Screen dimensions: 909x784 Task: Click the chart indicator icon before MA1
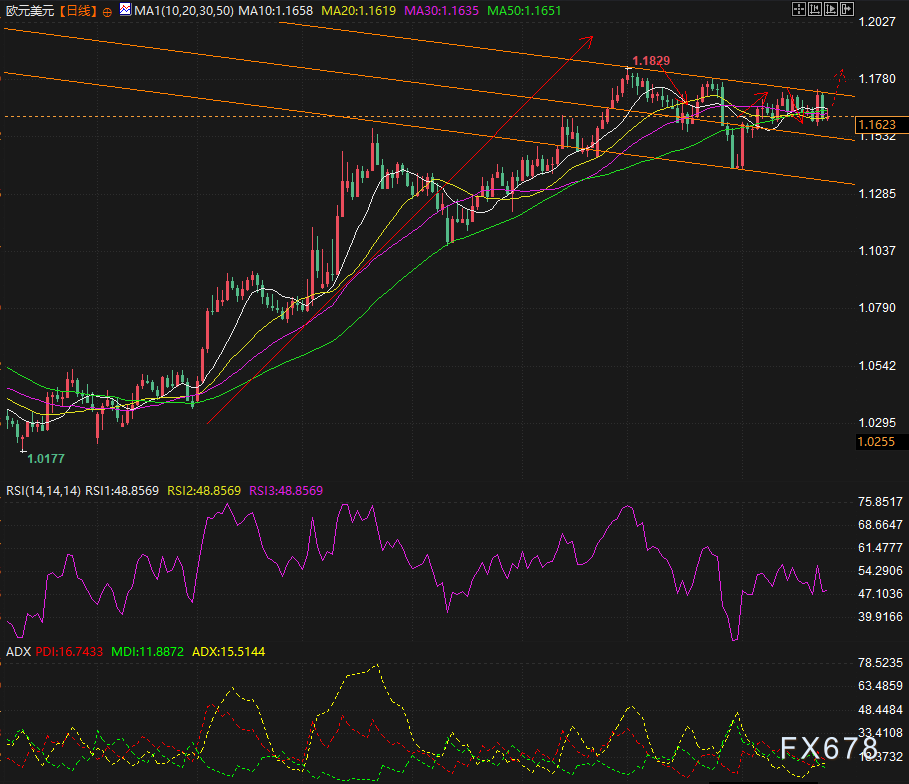[124, 10]
